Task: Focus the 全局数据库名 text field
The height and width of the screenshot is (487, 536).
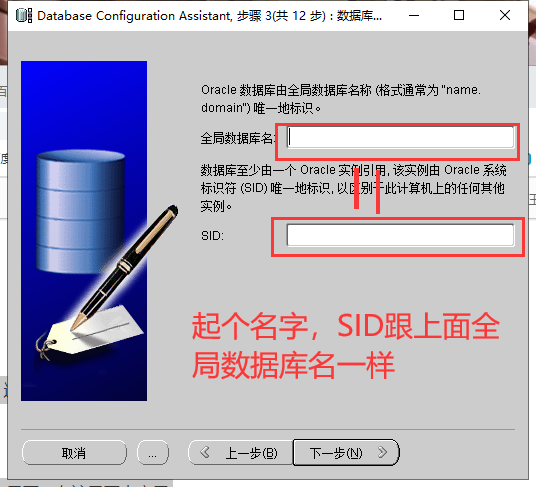Action: pyautogui.click(x=400, y=137)
